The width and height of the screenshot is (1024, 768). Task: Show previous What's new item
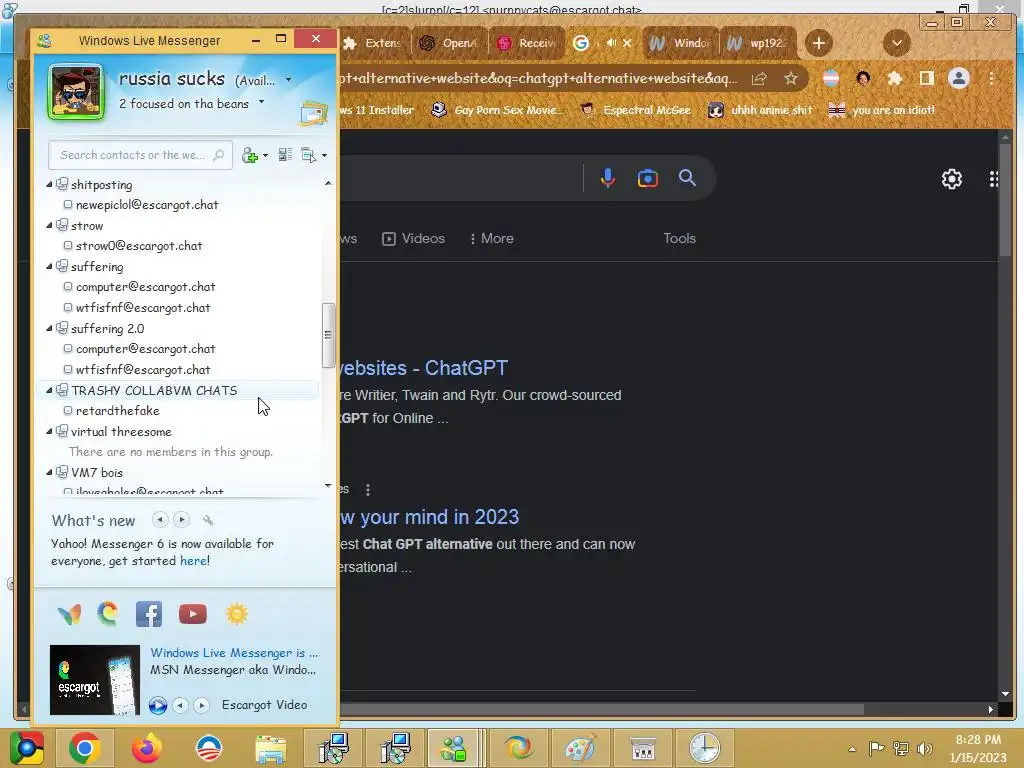(160, 520)
